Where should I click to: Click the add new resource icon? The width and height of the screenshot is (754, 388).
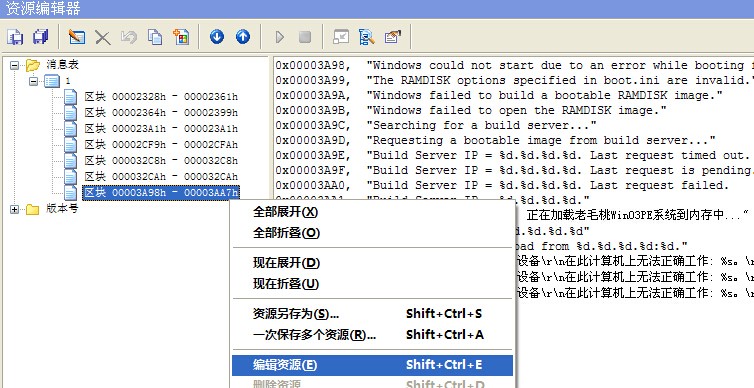[181, 37]
